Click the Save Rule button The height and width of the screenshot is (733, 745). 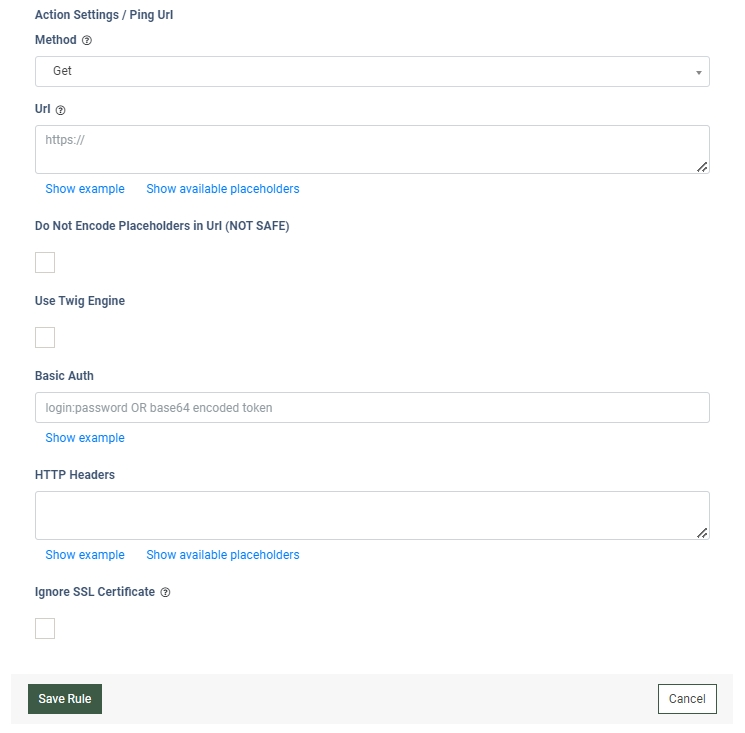tap(65, 699)
